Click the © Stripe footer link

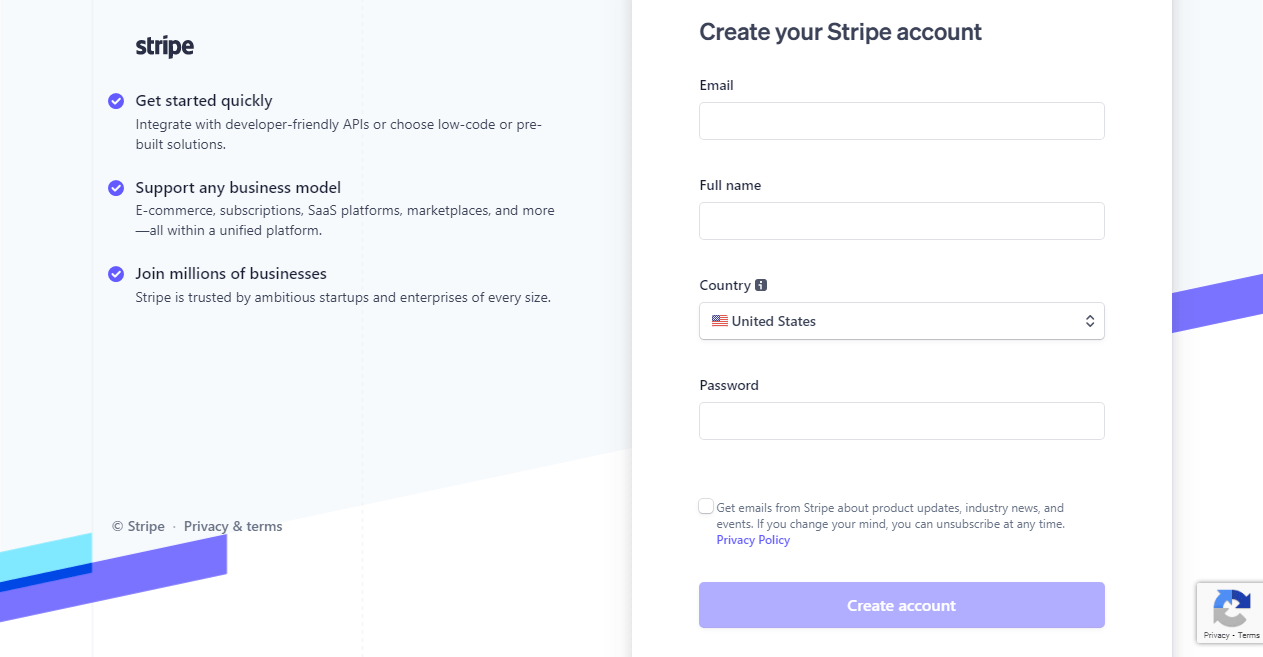(138, 526)
